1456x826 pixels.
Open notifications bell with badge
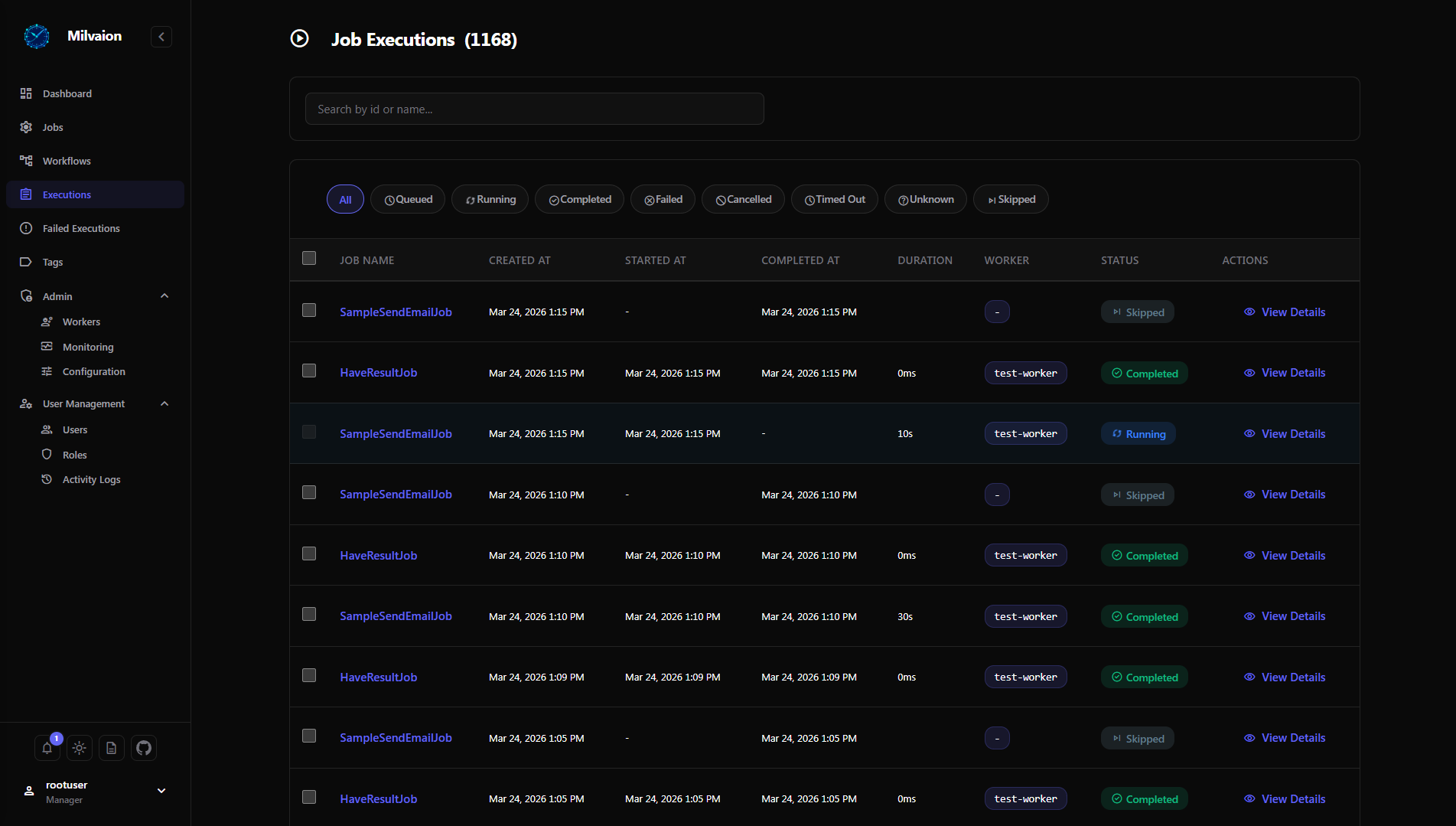pos(47,748)
